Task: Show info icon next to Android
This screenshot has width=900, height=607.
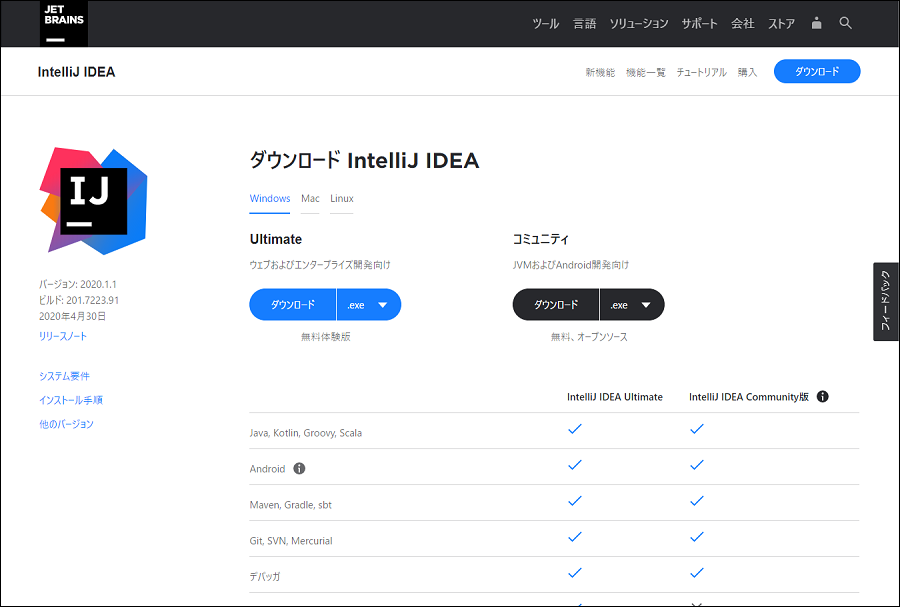Action: coord(299,469)
